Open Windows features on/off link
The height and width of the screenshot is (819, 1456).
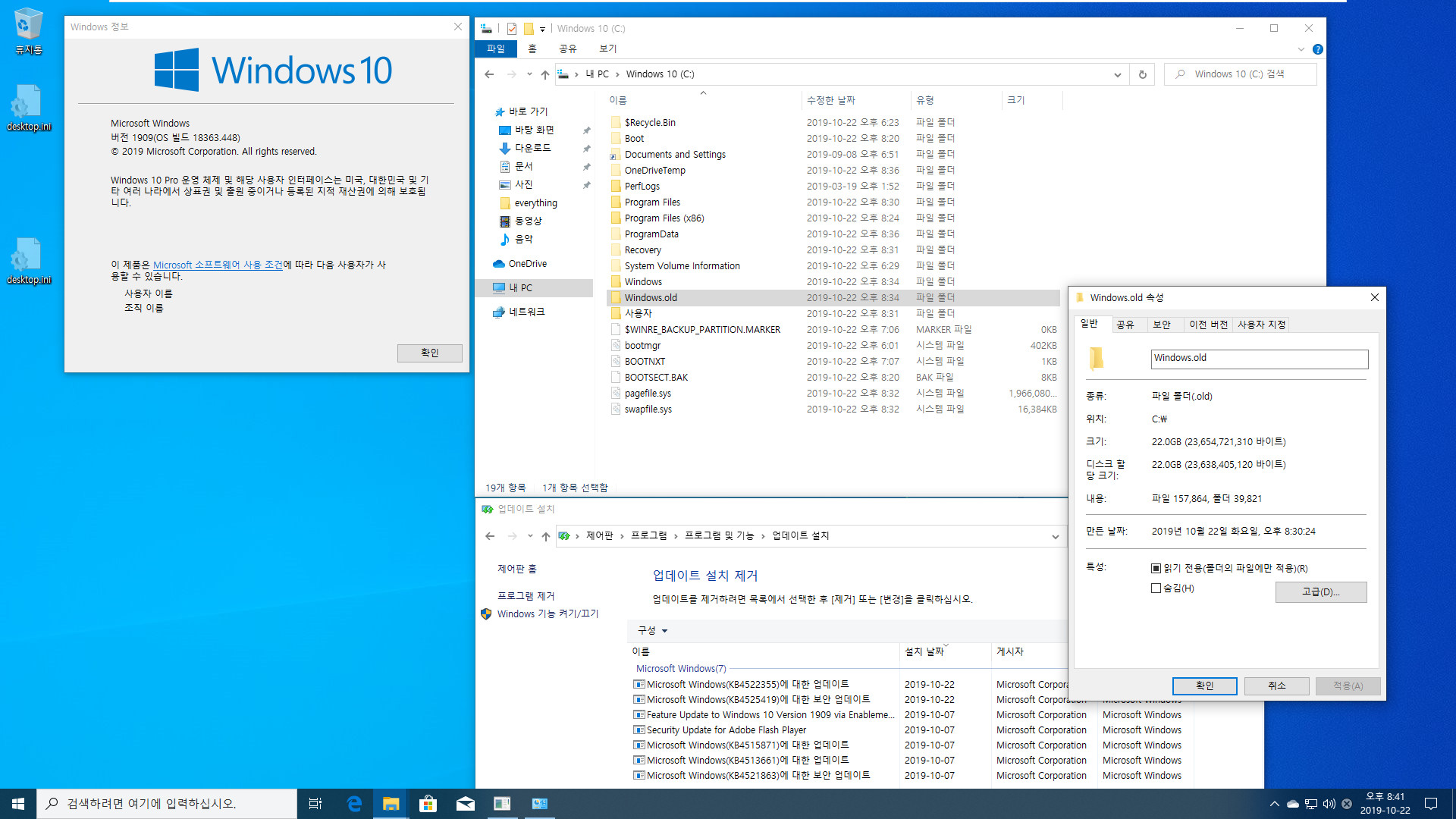pos(548,613)
